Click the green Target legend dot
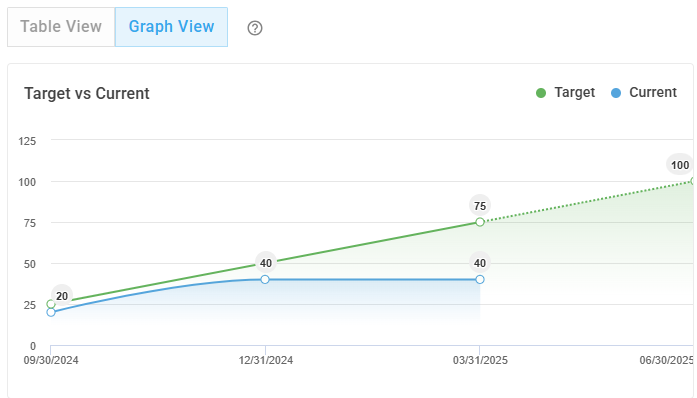The height and width of the screenshot is (398, 697). click(x=541, y=93)
